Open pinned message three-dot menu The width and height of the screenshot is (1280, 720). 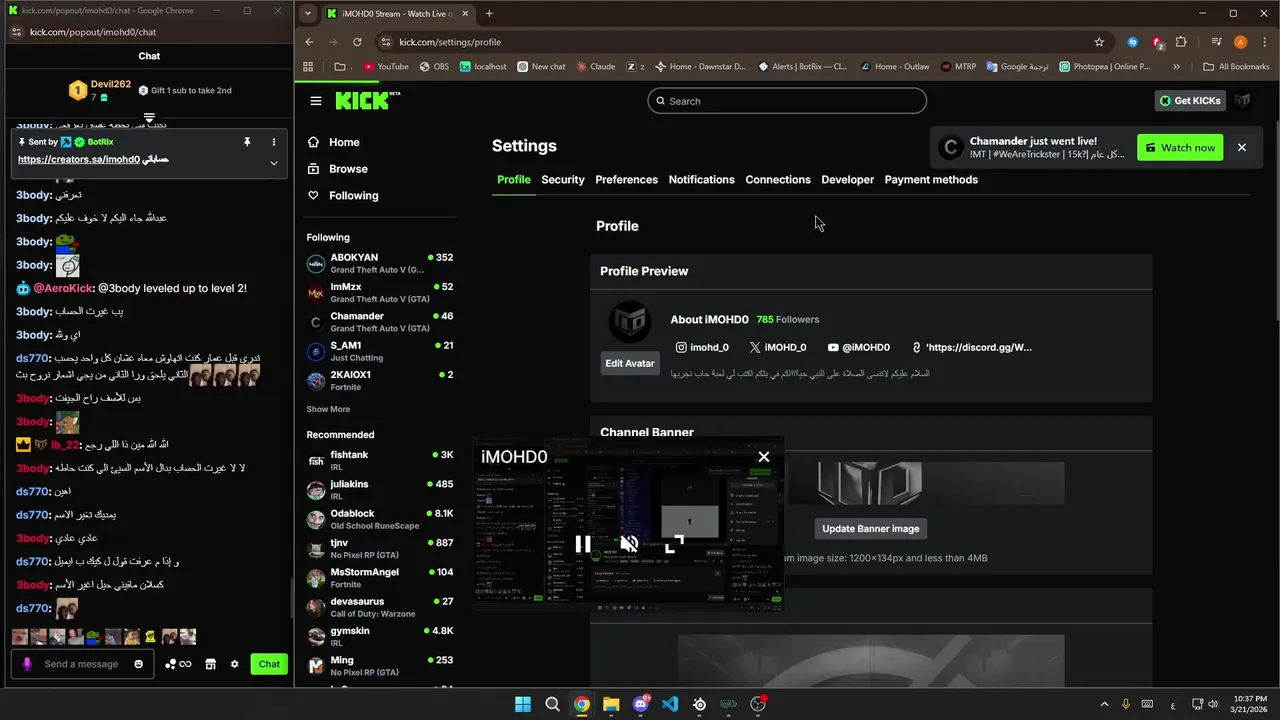point(274,142)
